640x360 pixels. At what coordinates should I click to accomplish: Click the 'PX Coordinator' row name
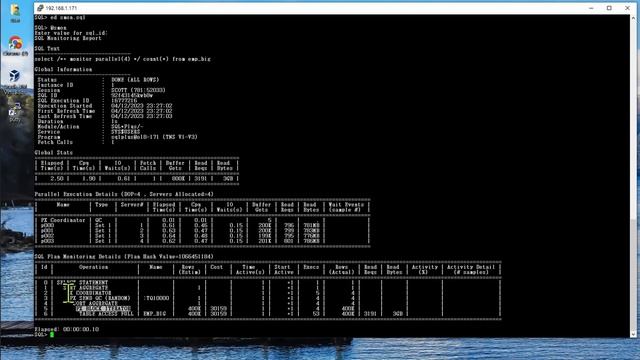coord(63,220)
